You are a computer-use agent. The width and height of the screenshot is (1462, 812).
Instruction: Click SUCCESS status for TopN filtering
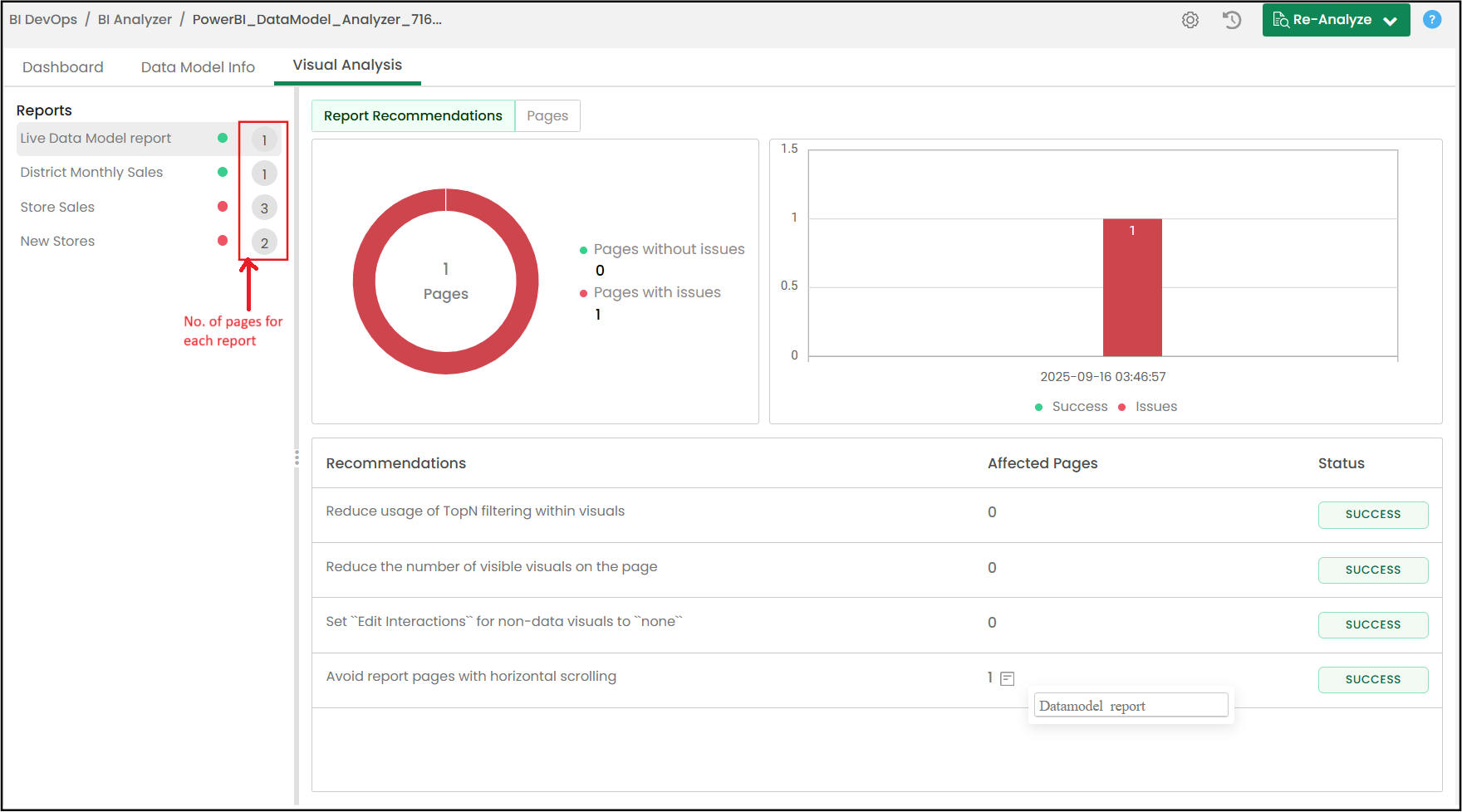pyautogui.click(x=1373, y=515)
